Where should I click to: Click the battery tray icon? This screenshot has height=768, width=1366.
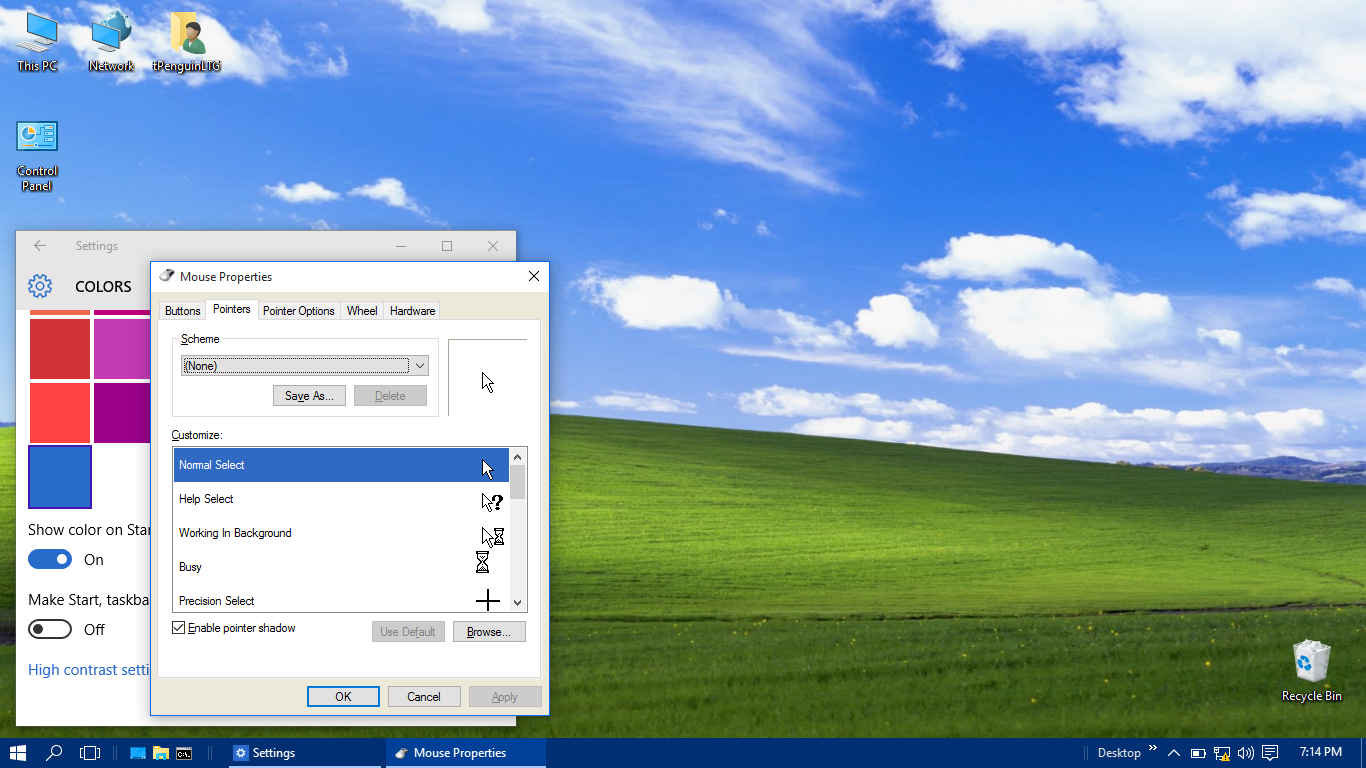click(x=1198, y=753)
